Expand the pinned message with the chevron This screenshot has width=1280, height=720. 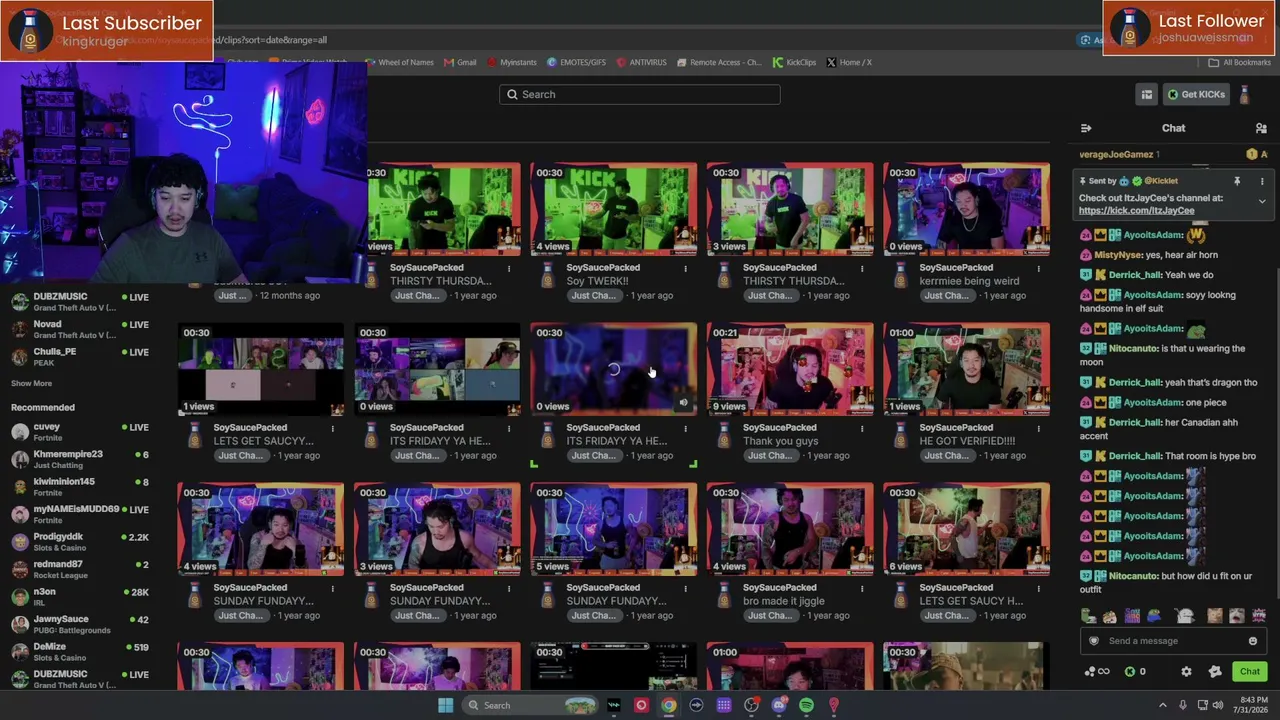point(1262,202)
